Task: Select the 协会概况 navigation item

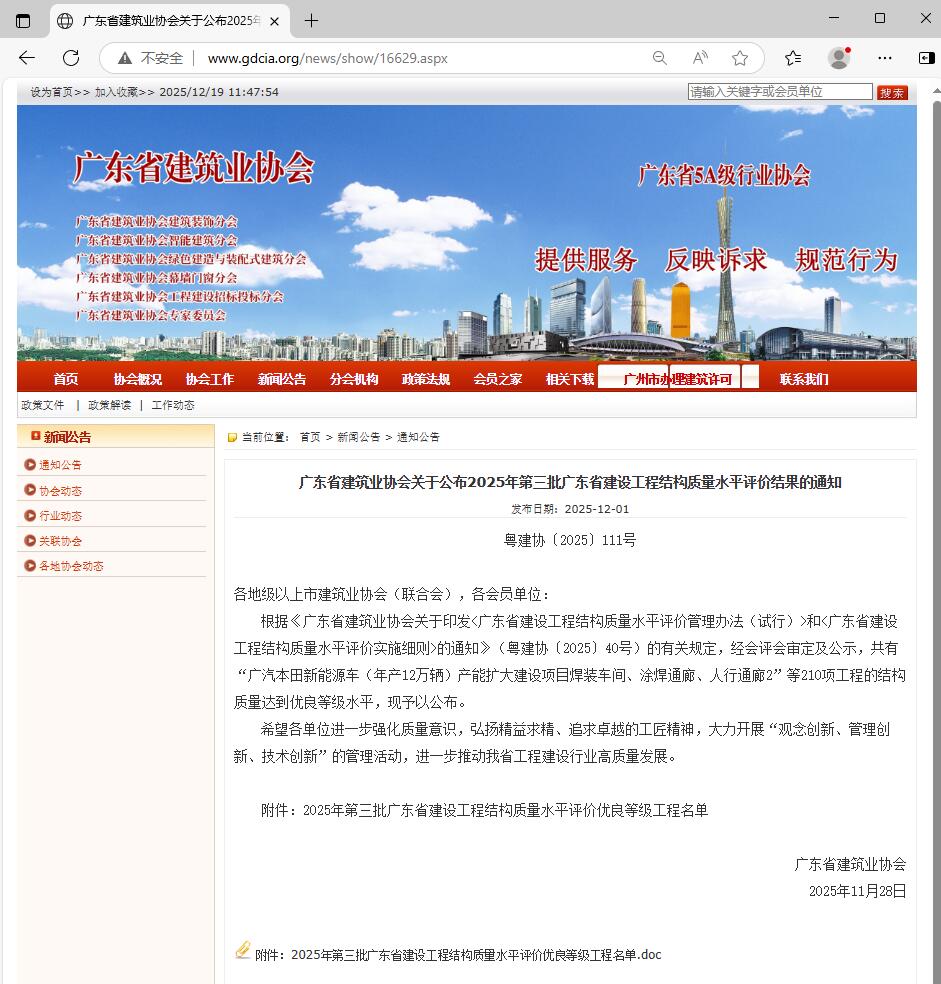Action: point(137,379)
